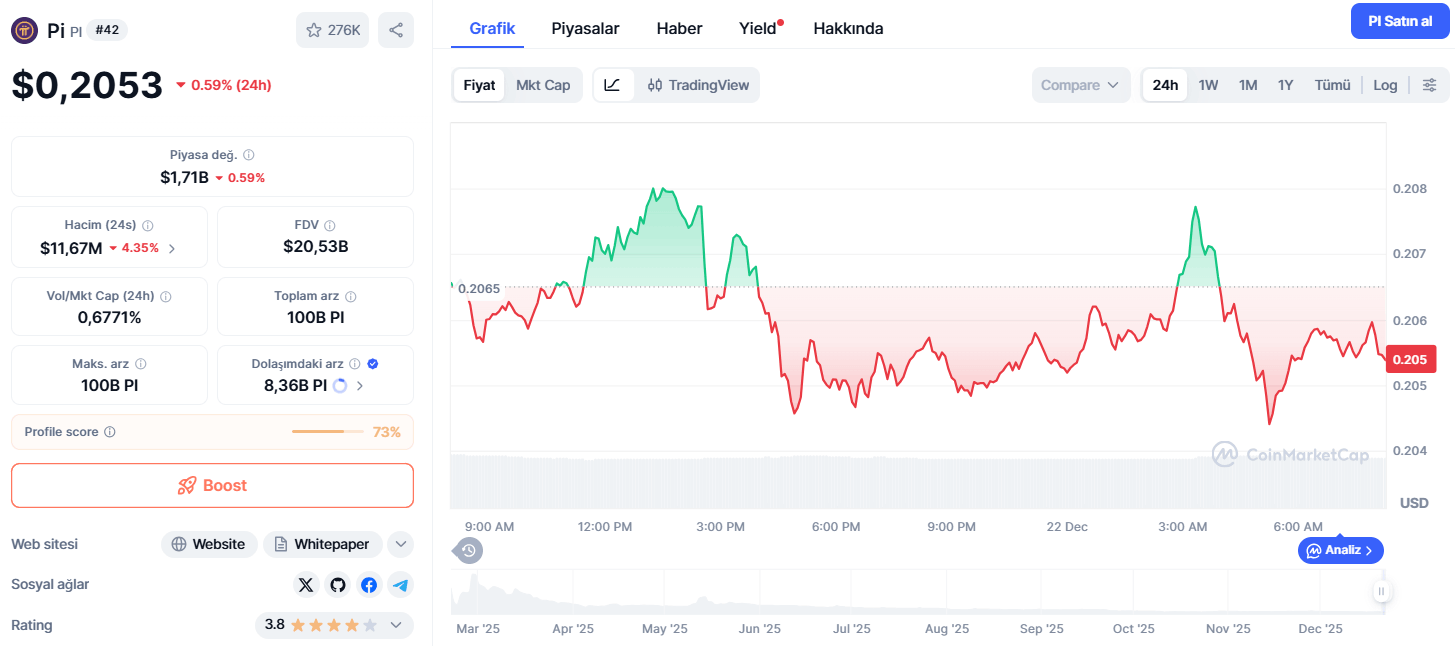Image resolution: width=1455 pixels, height=646 pixels.
Task: Open the Whitepaper link
Action: [322, 544]
